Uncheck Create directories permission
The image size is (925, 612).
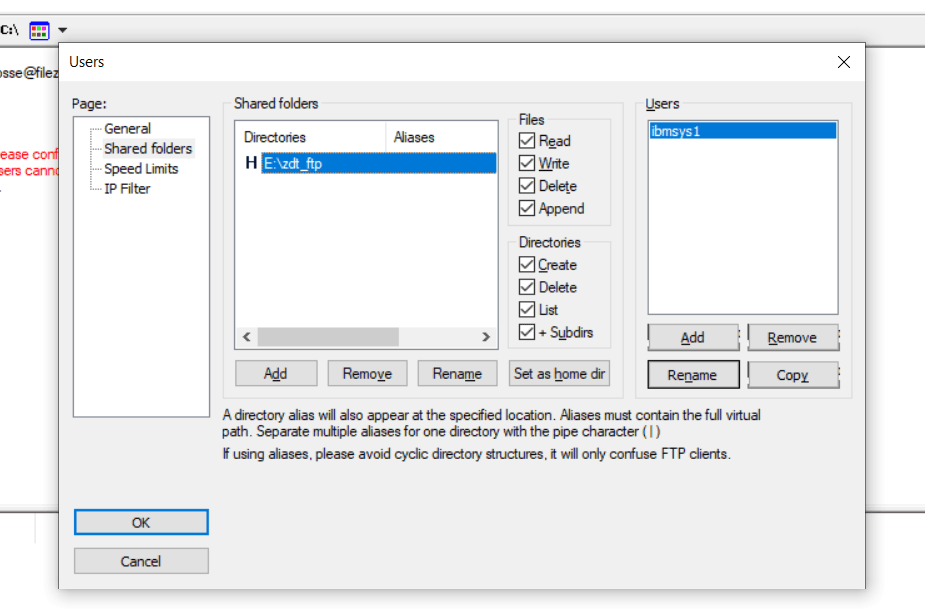(x=527, y=265)
